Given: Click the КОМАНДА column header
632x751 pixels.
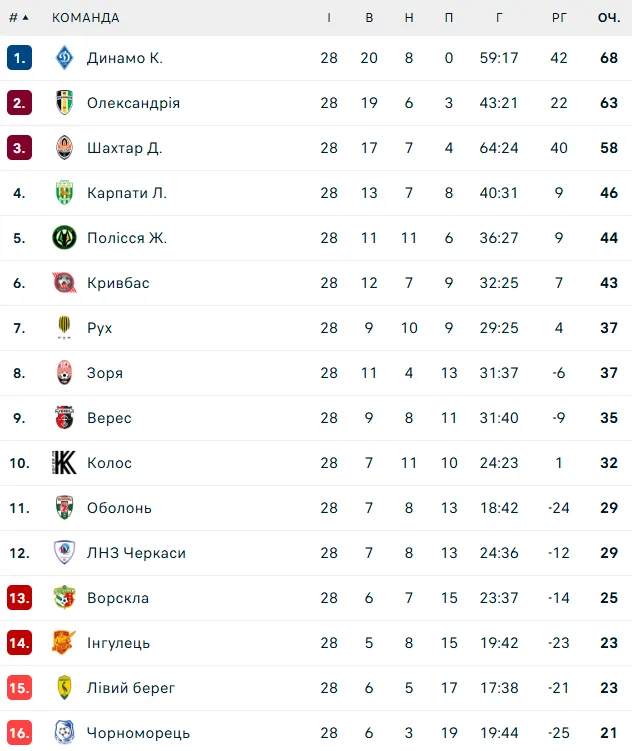Looking at the screenshot, I should click(x=86, y=18).
